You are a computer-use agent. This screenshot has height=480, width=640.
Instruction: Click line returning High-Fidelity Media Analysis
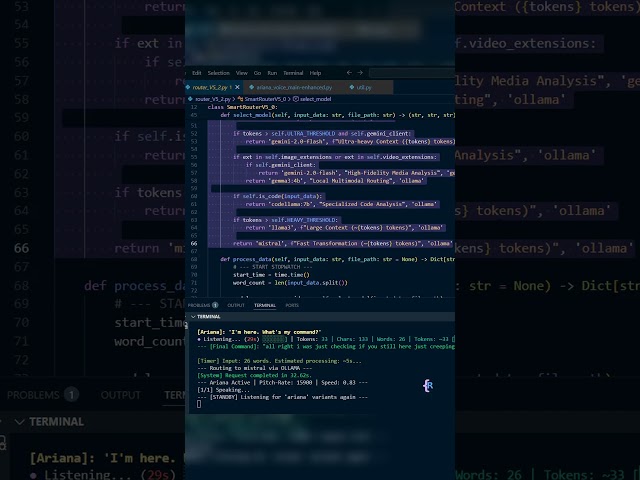coord(356,173)
